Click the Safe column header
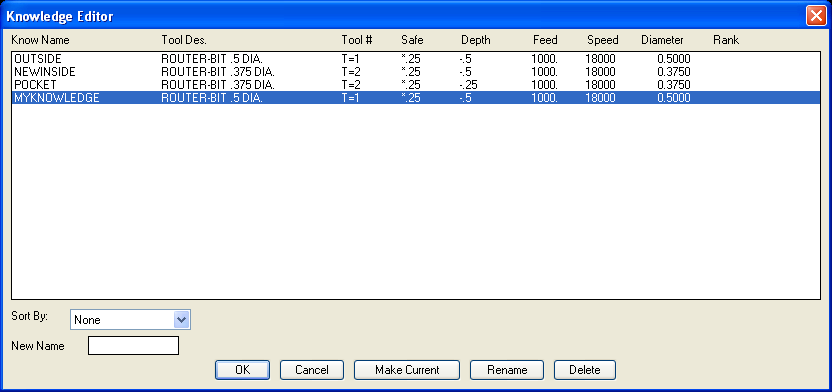832x392 pixels. [412, 40]
